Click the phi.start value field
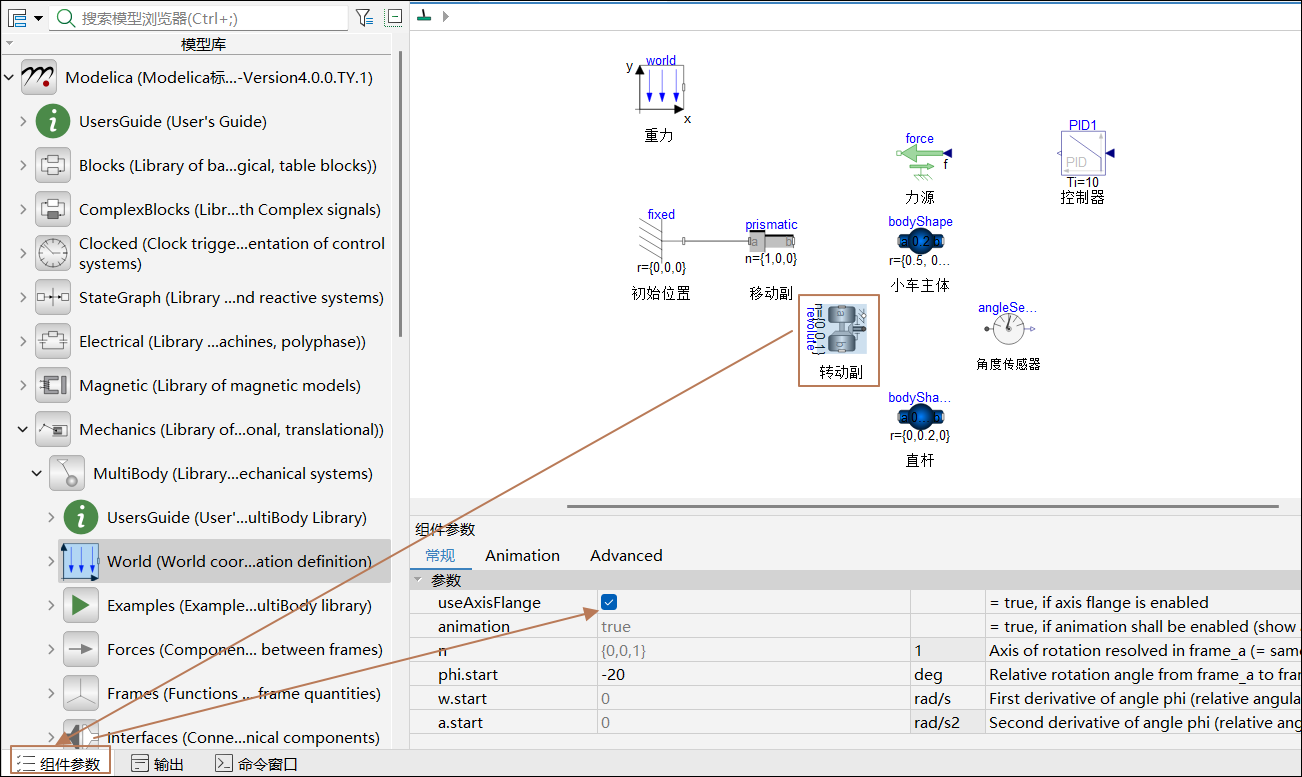This screenshot has height=777, width=1302. (x=752, y=674)
